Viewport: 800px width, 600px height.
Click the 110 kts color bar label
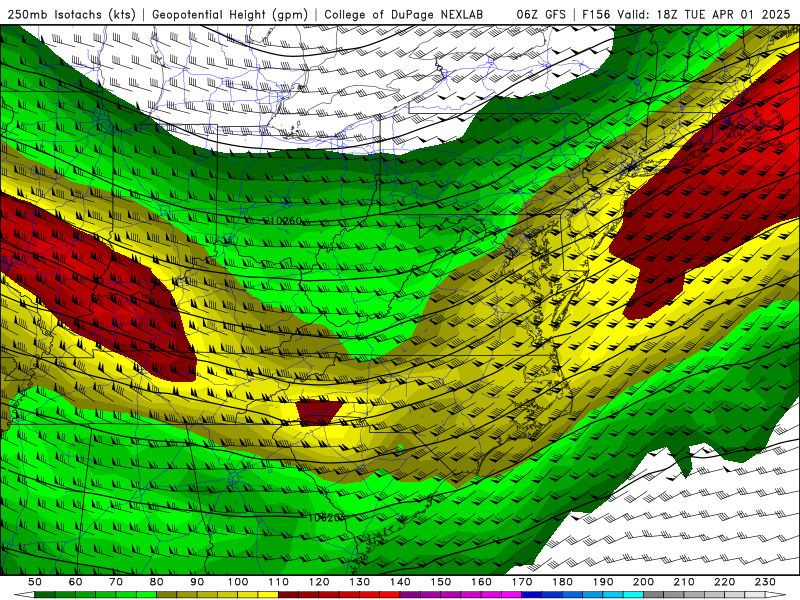click(x=279, y=582)
